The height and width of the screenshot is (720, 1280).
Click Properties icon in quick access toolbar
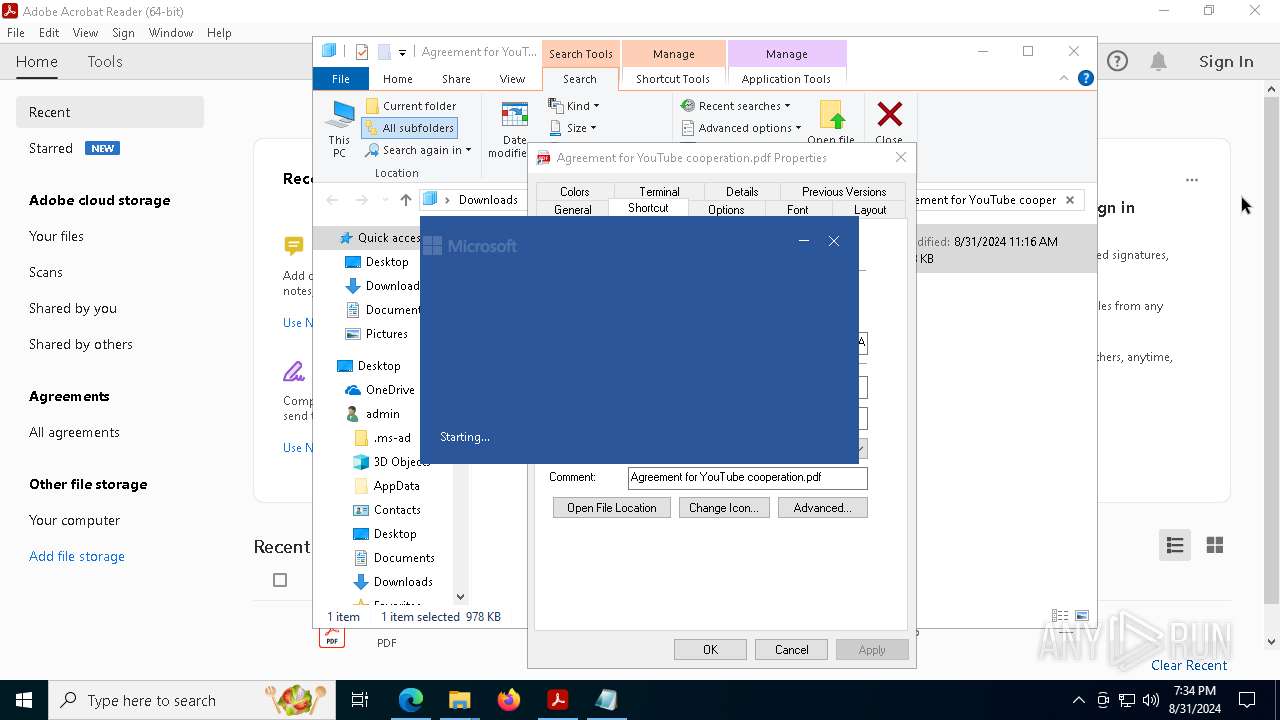362,52
